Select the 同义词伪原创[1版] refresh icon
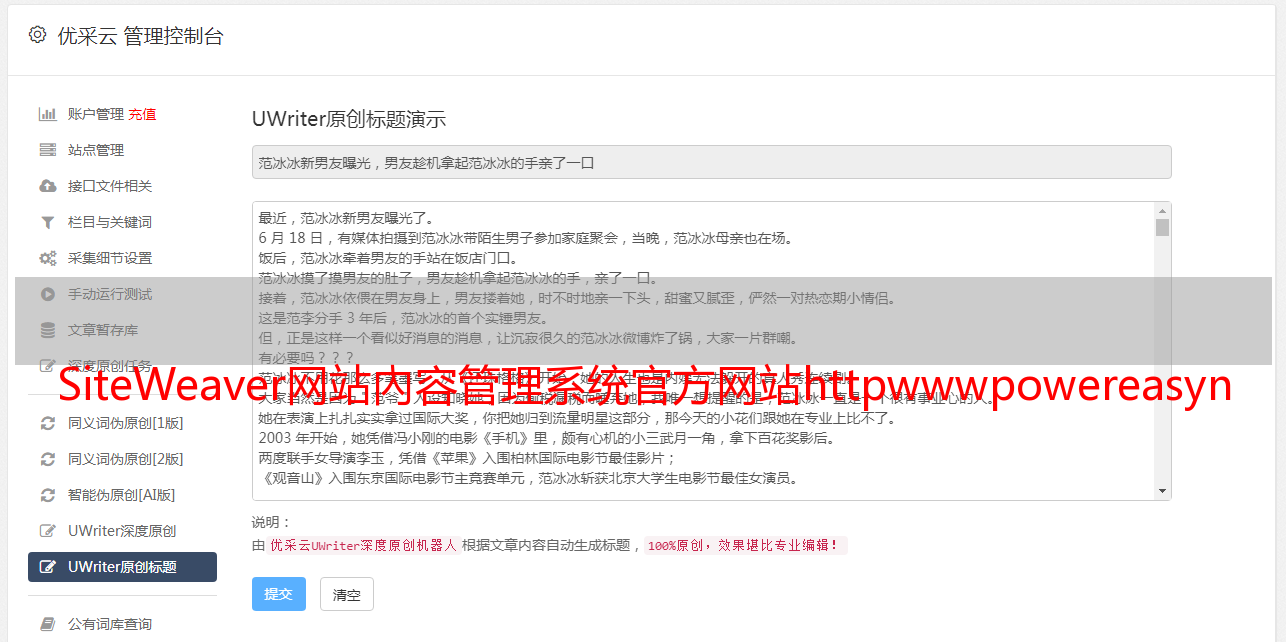This screenshot has height=642, width=1286. [x=47, y=423]
